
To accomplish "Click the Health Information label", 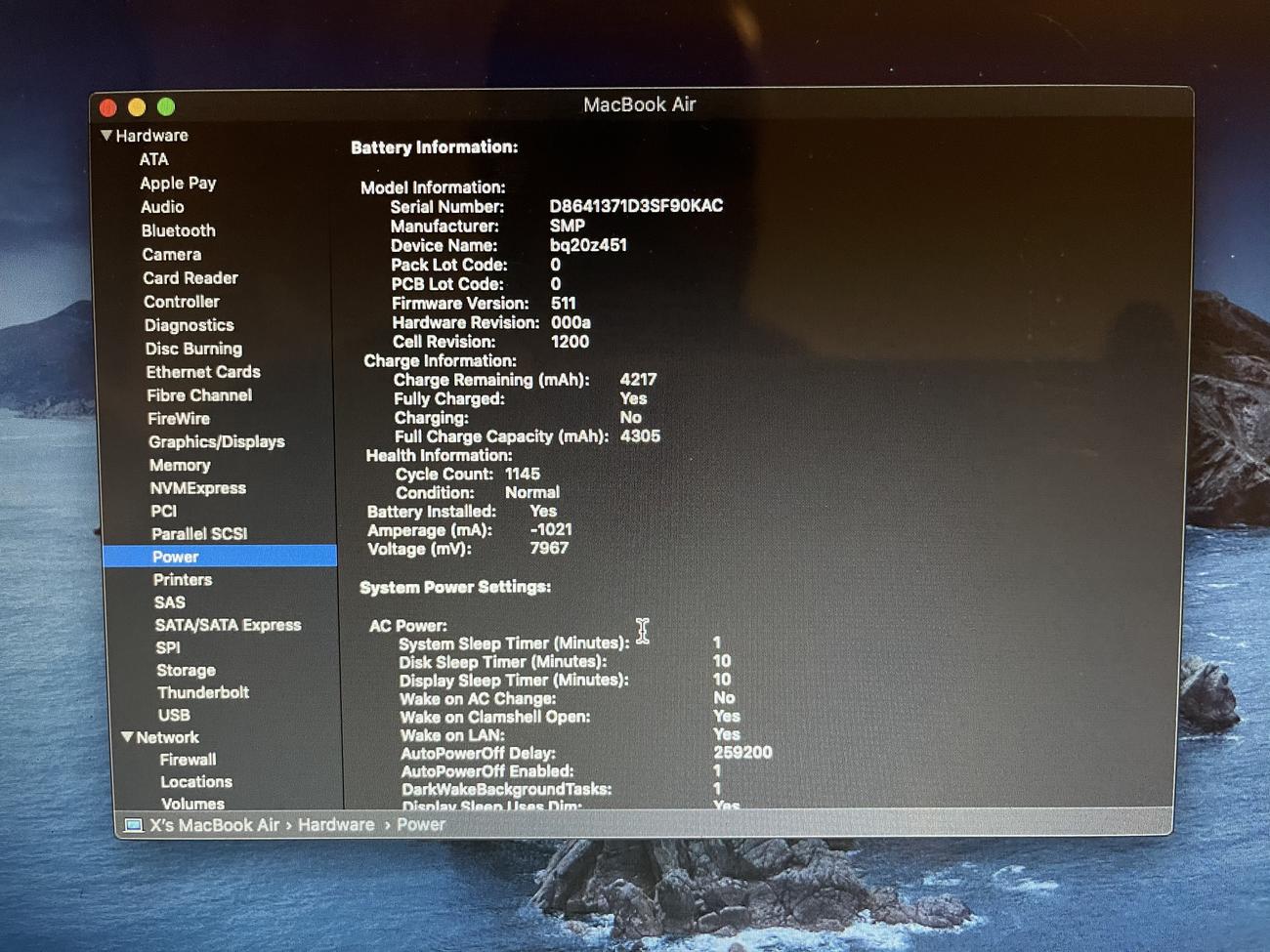I will pyautogui.click(x=439, y=455).
